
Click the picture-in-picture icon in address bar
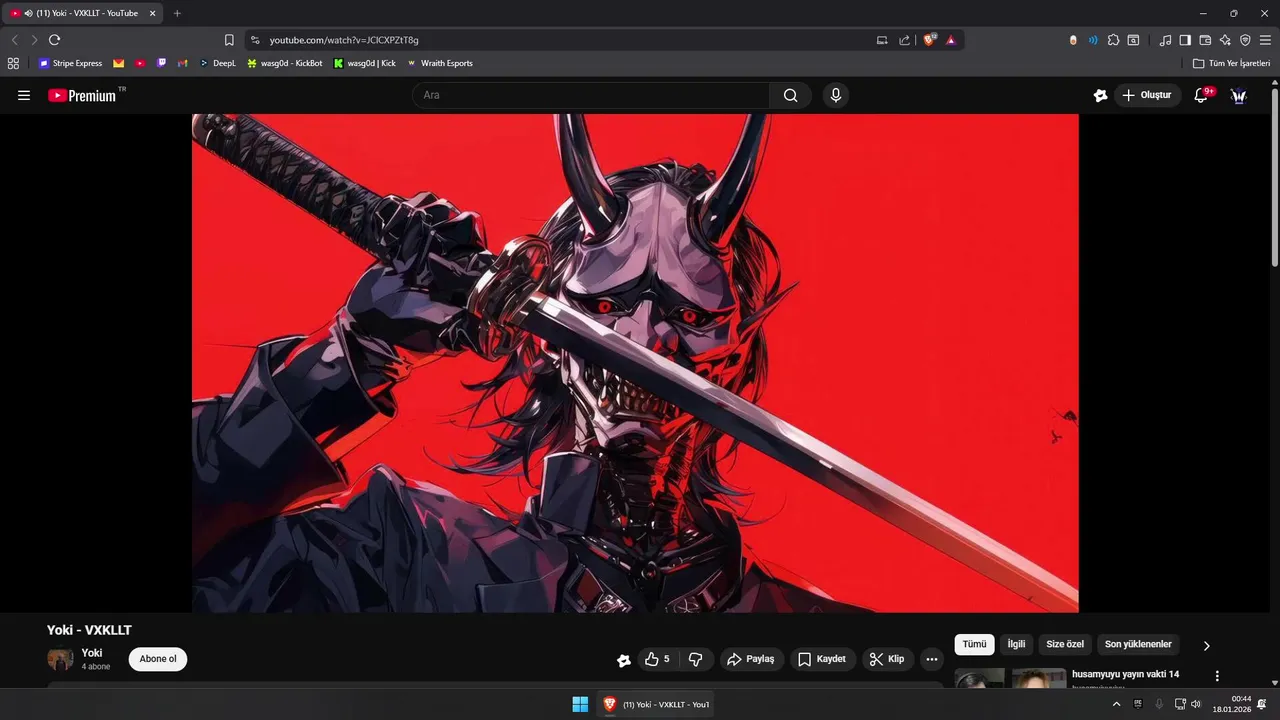pyautogui.click(x=882, y=40)
